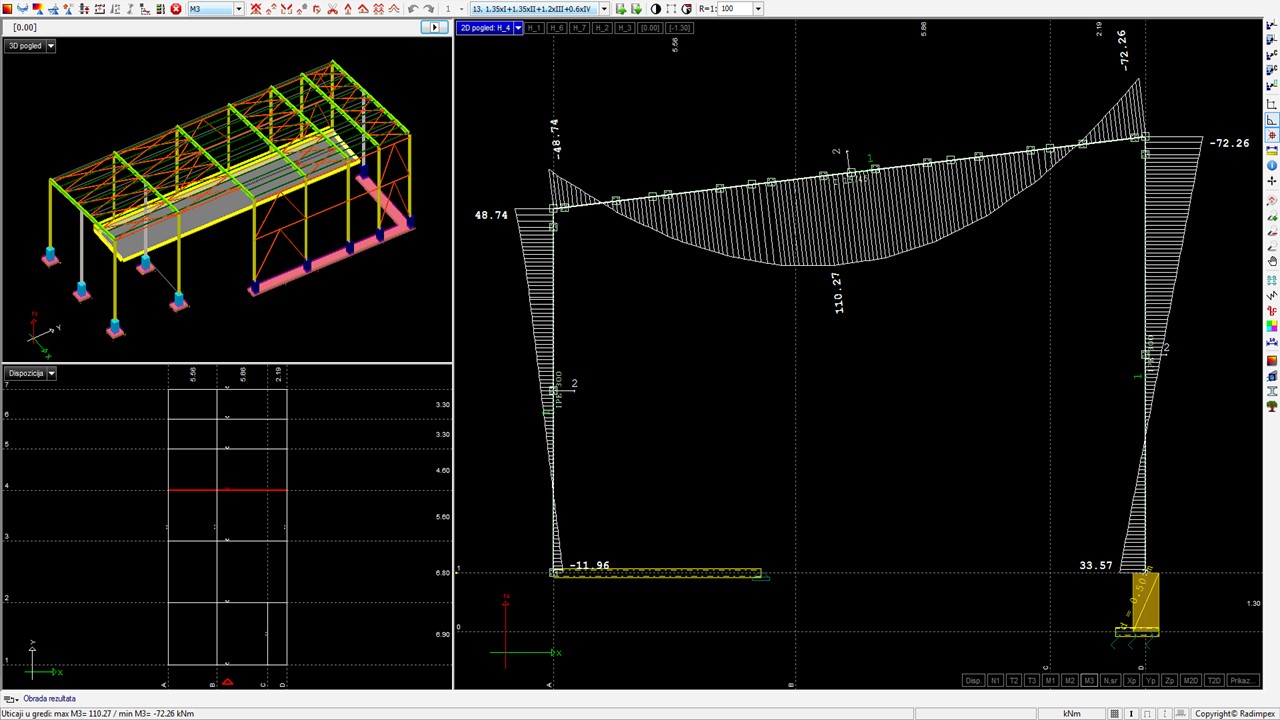Open the M3 result type dropdown
Viewport: 1280px width, 720px height.
click(238, 9)
